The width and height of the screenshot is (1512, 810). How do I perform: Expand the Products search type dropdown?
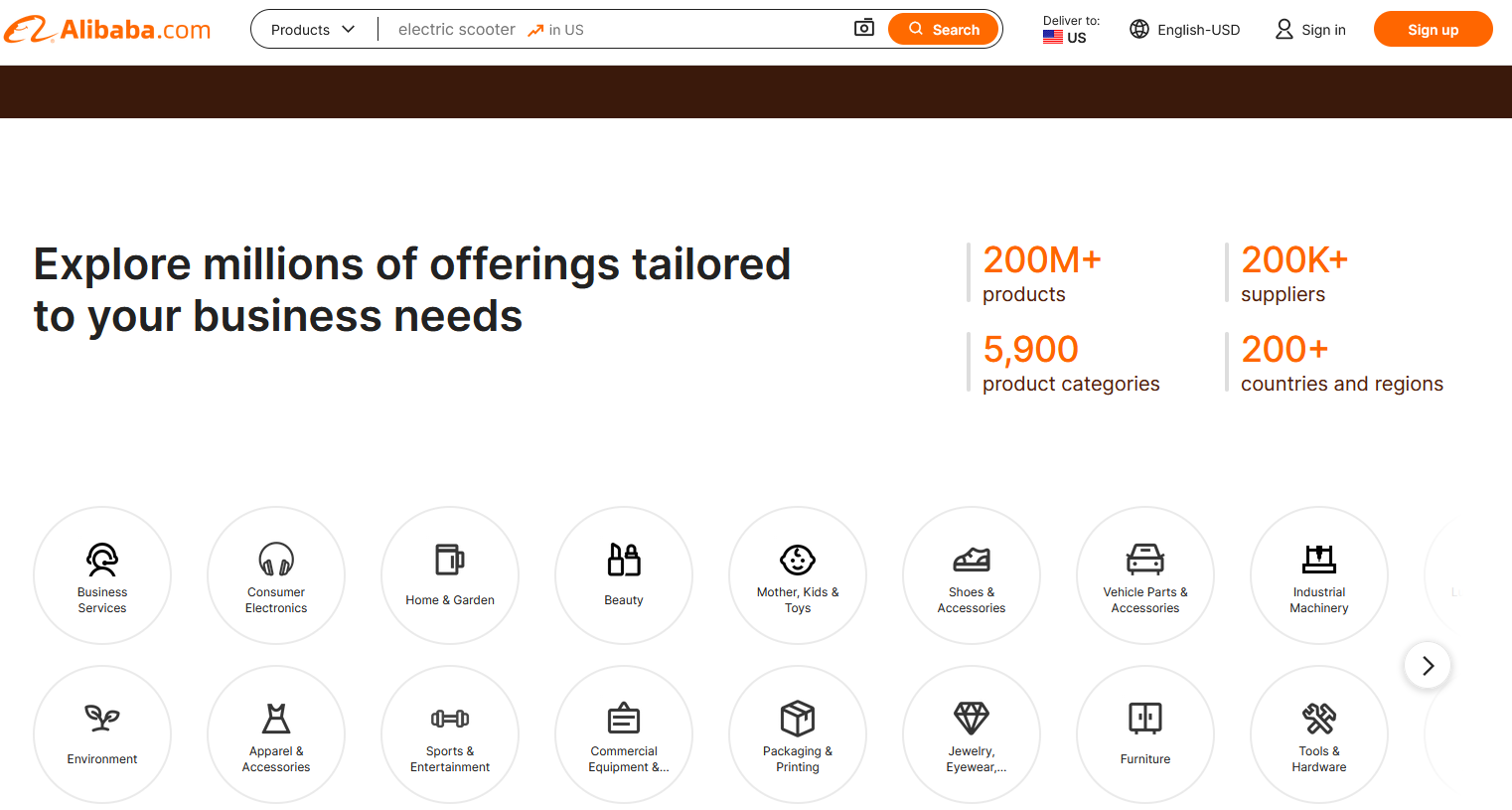pos(313,30)
